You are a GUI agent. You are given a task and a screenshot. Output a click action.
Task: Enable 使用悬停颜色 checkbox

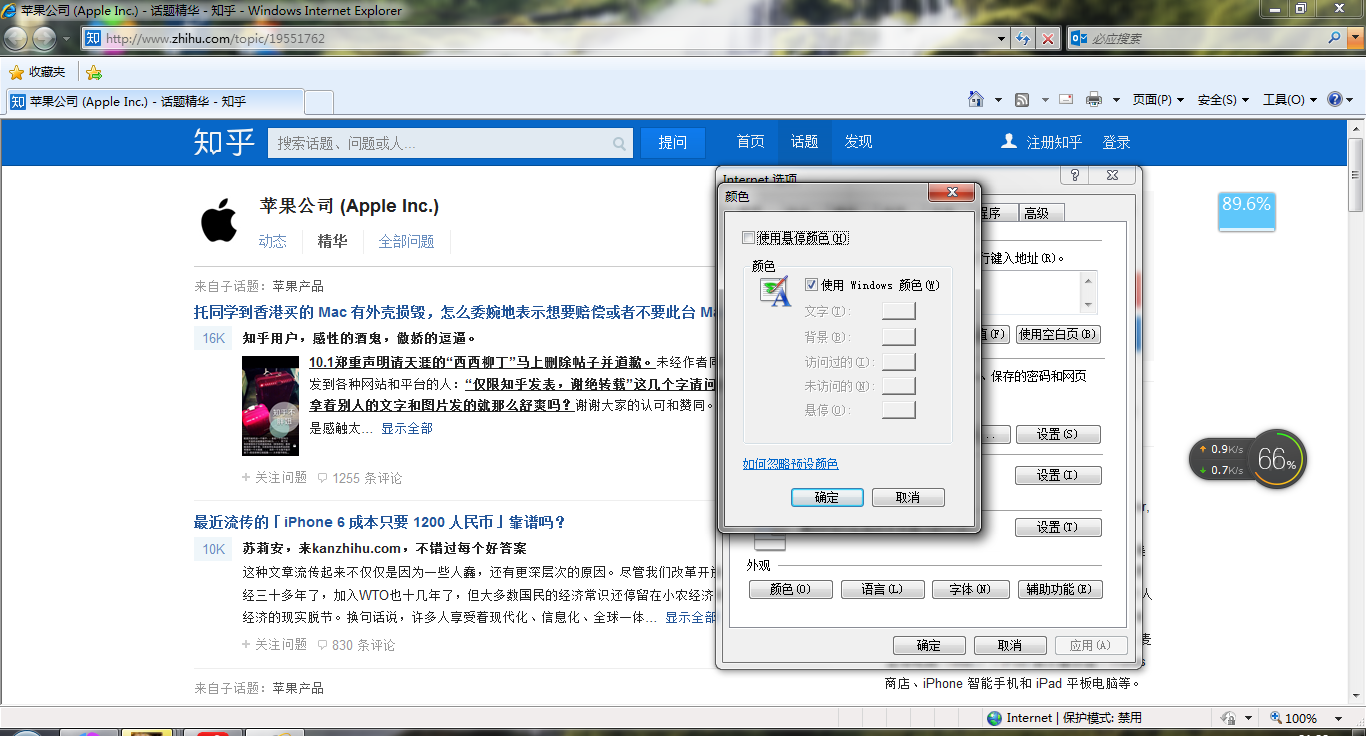748,238
